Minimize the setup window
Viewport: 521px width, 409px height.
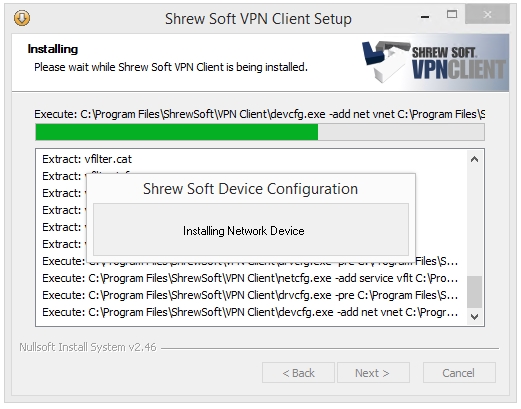[425, 17]
